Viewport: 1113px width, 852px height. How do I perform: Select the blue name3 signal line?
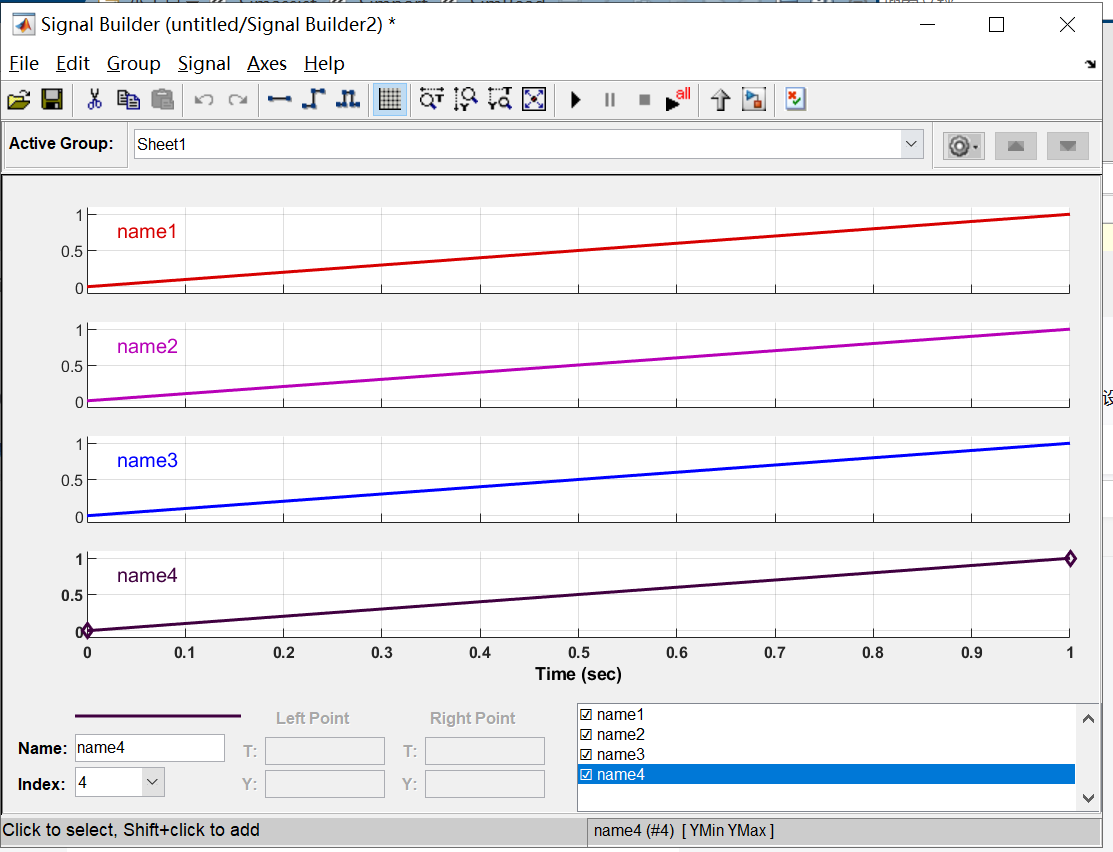(x=579, y=479)
